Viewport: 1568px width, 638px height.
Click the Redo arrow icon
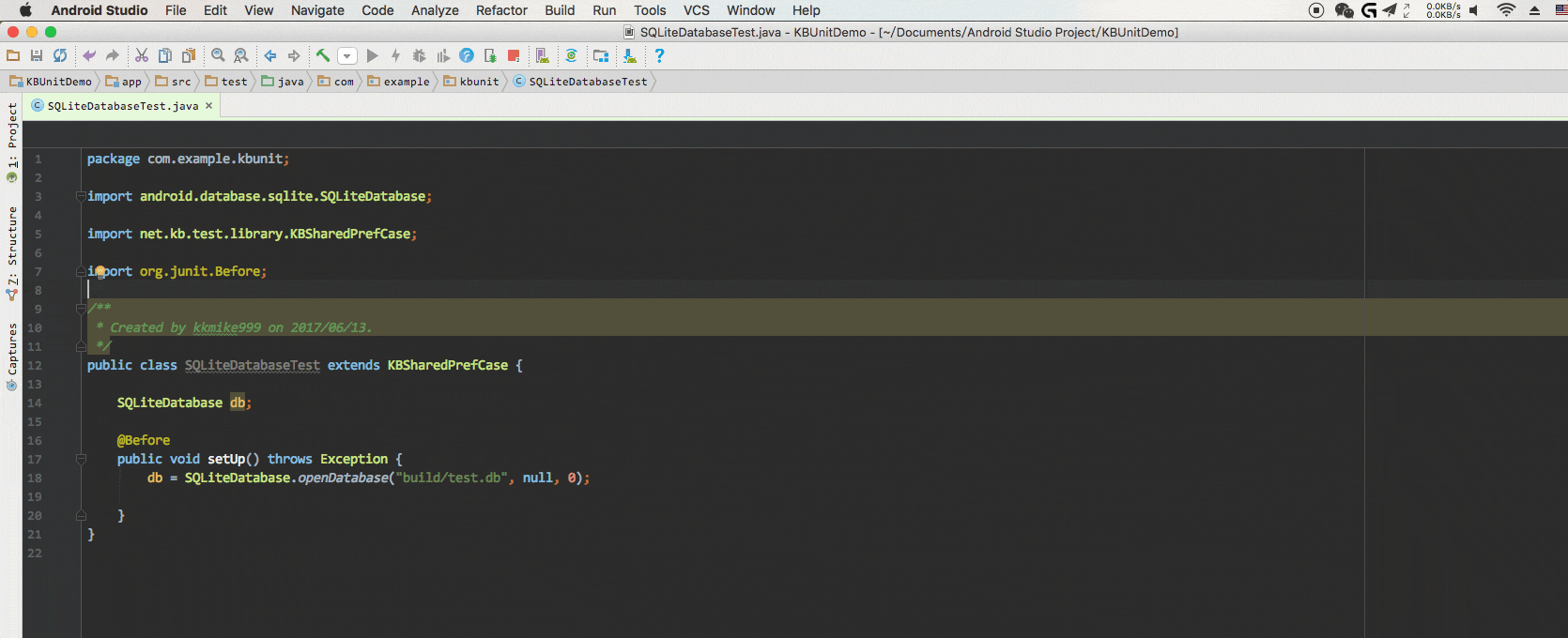click(113, 56)
